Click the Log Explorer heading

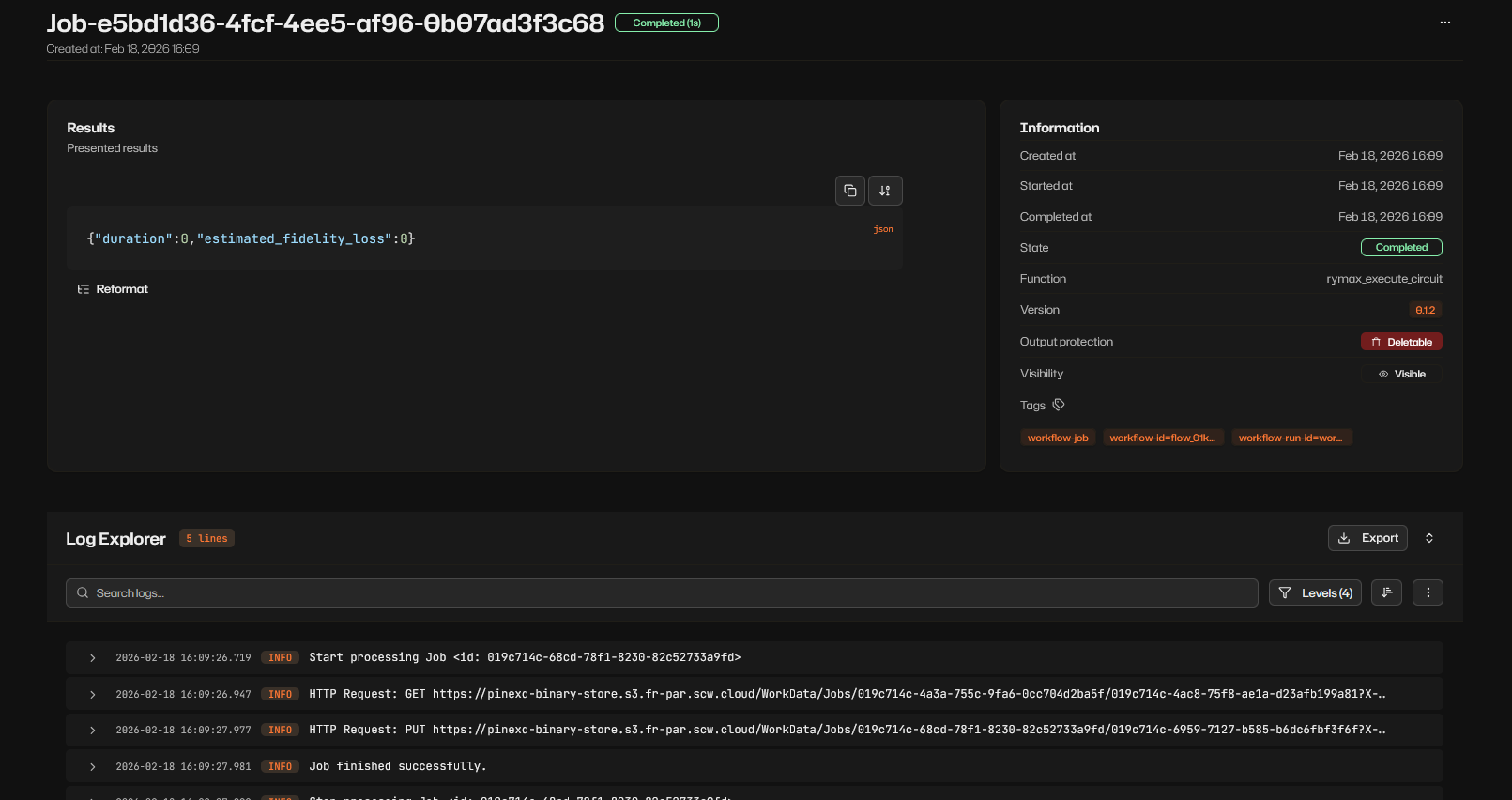(x=115, y=539)
